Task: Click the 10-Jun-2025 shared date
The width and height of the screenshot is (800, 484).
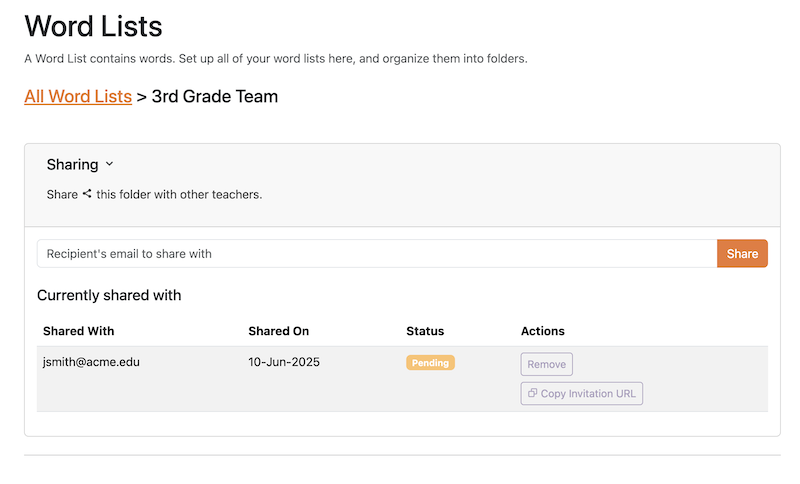Action: pyautogui.click(x=282, y=362)
